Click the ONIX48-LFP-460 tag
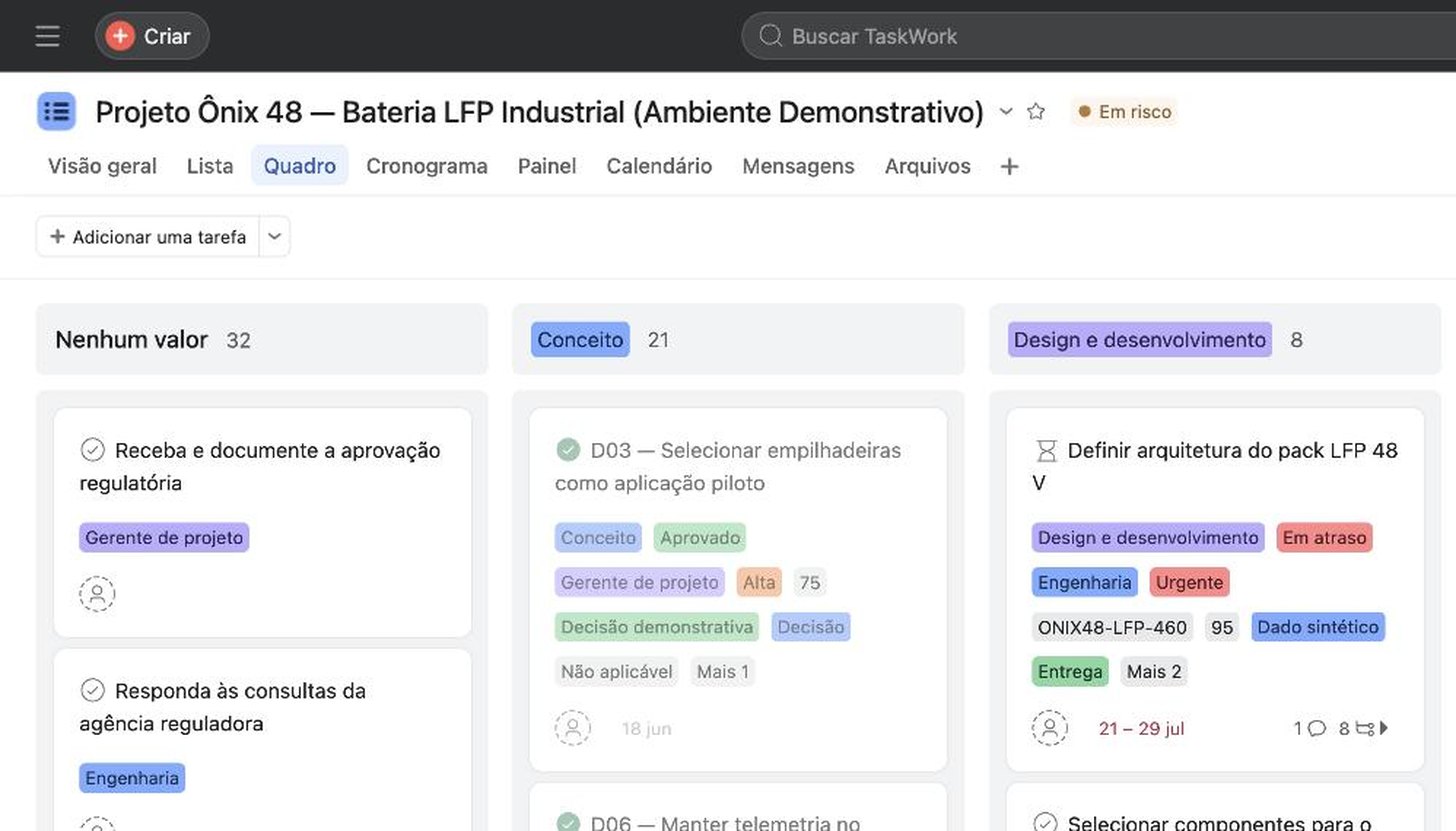Viewport: 1456px width, 831px height. [x=1112, y=627]
